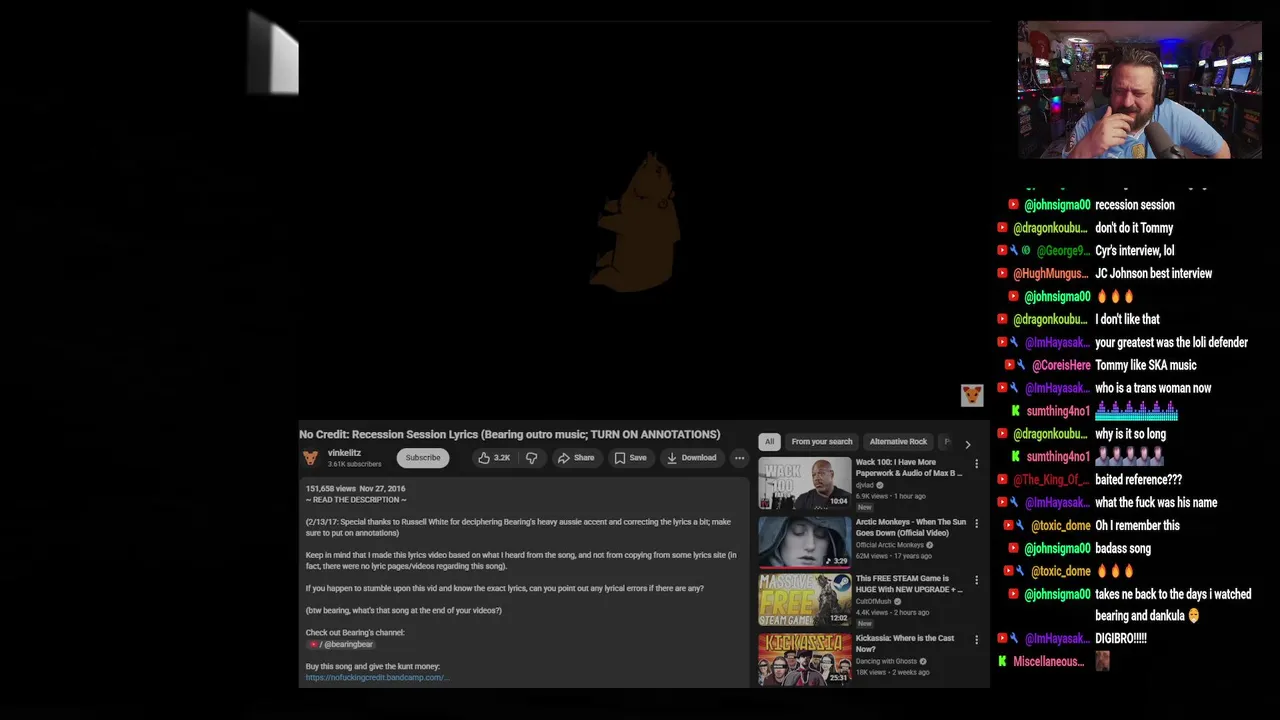Open the Wack 100 video title

pos(908,467)
